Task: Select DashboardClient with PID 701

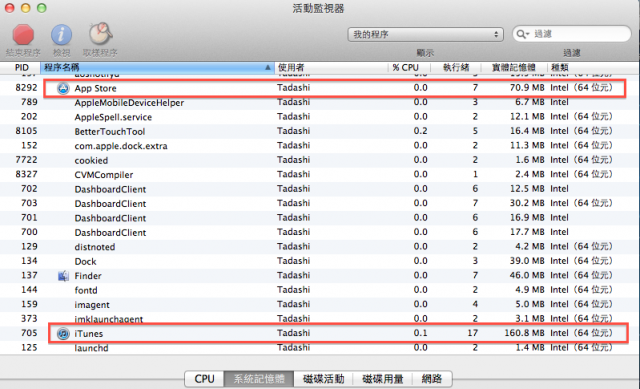Action: [x=320, y=218]
